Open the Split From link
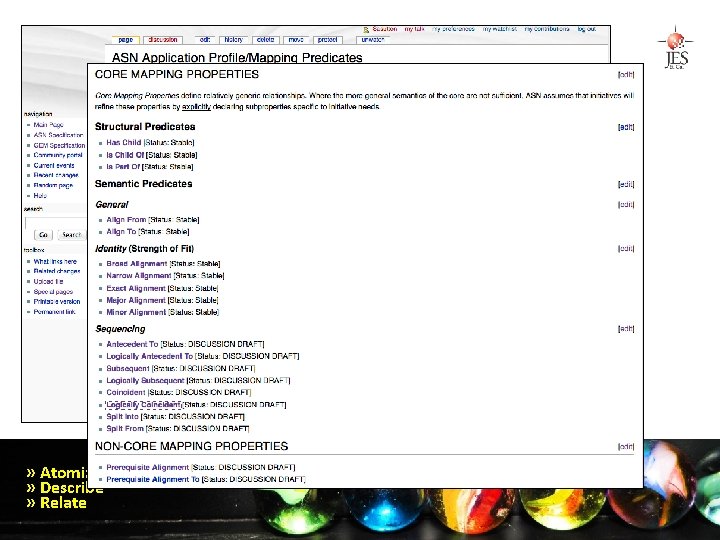Viewport: 720px width, 540px height. point(125,428)
